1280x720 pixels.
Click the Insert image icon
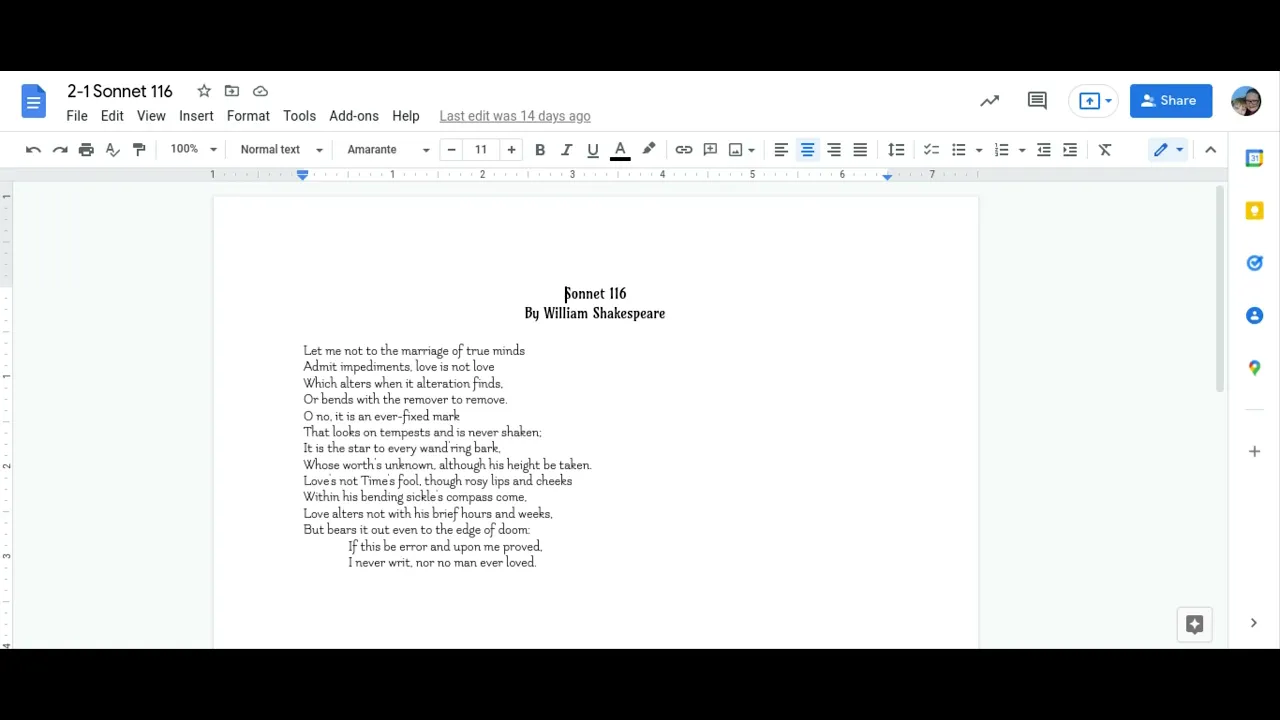pos(736,150)
